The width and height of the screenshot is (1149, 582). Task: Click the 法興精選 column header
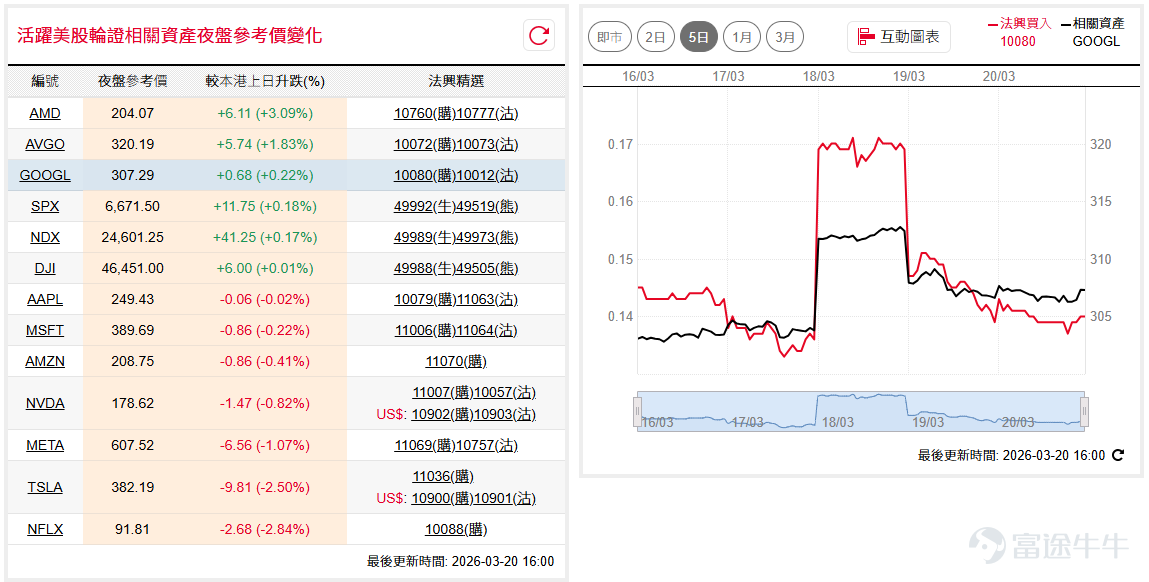(456, 81)
